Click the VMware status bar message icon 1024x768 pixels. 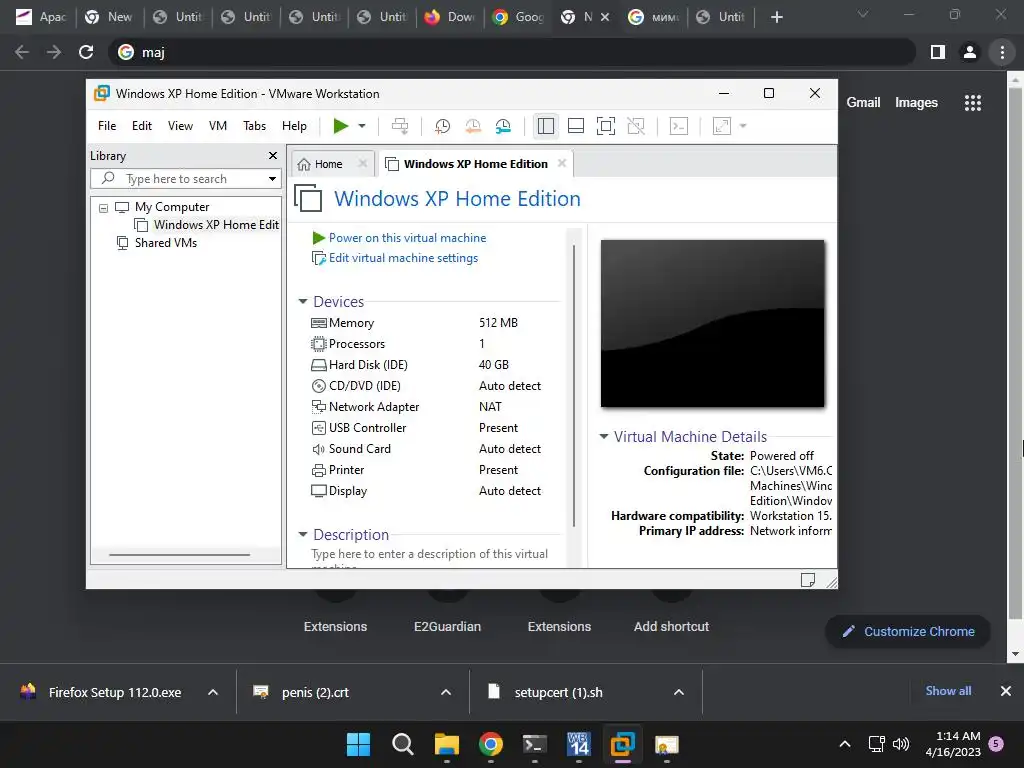tap(808, 579)
